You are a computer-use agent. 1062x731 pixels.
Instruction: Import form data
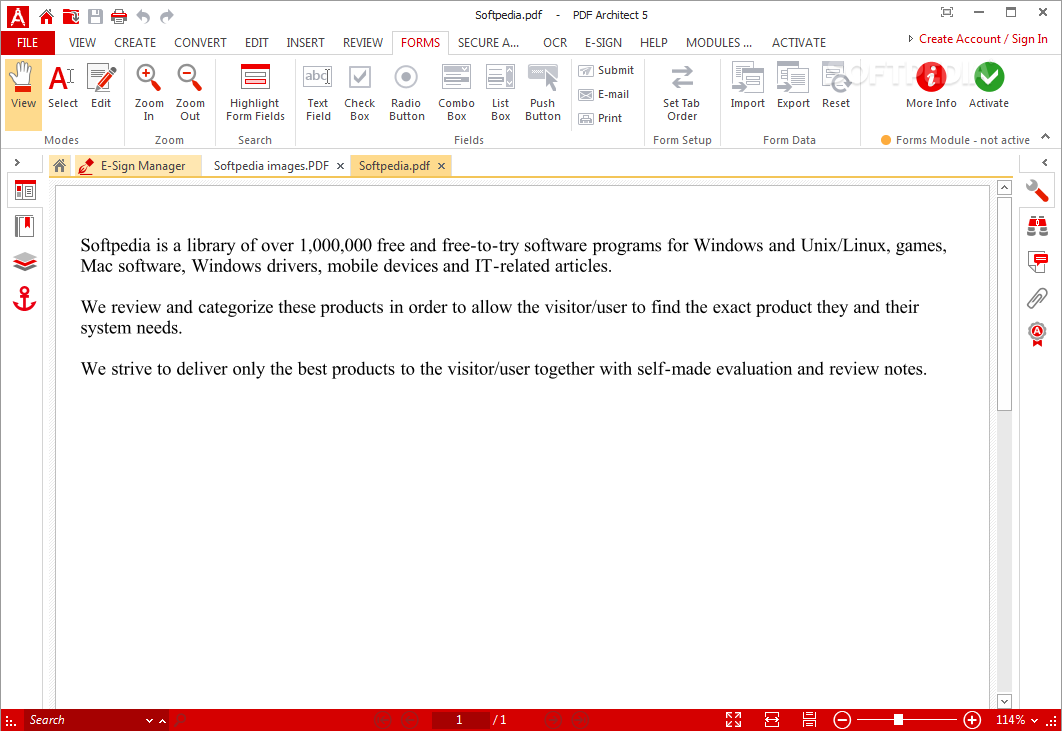click(747, 87)
